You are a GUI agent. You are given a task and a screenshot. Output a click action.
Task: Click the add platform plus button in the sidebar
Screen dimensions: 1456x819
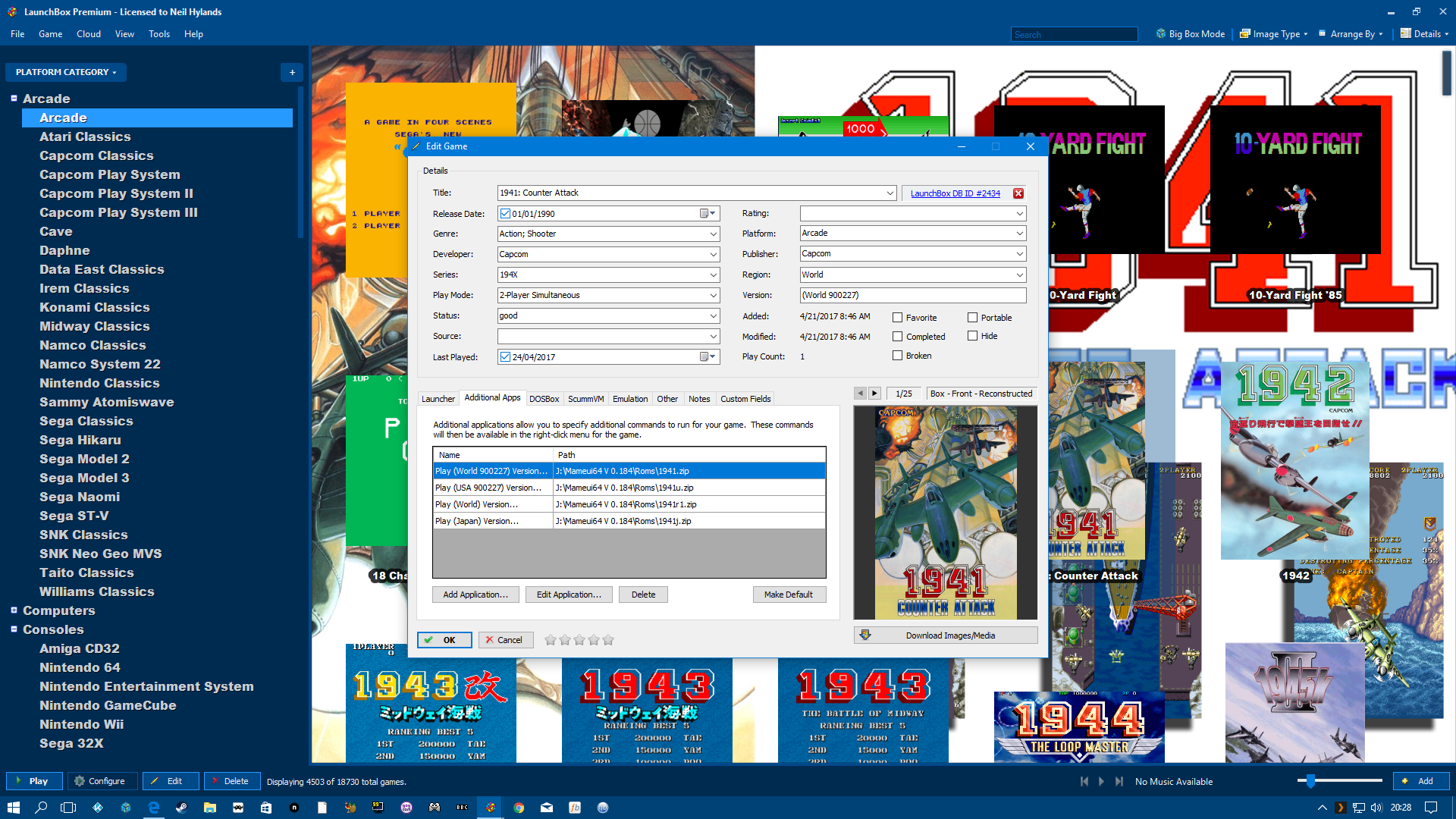click(292, 72)
